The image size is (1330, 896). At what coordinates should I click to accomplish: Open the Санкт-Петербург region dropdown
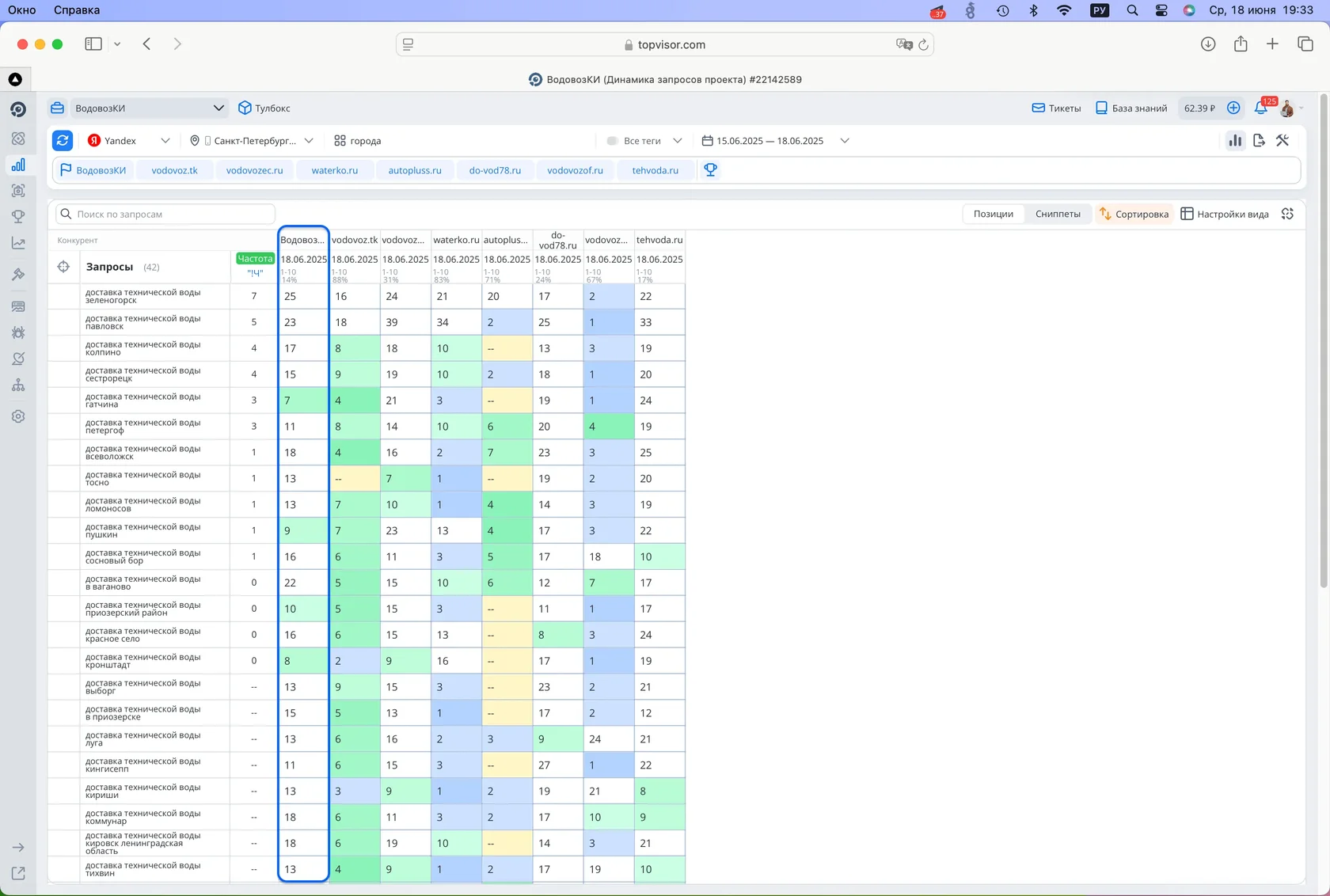tap(251, 141)
